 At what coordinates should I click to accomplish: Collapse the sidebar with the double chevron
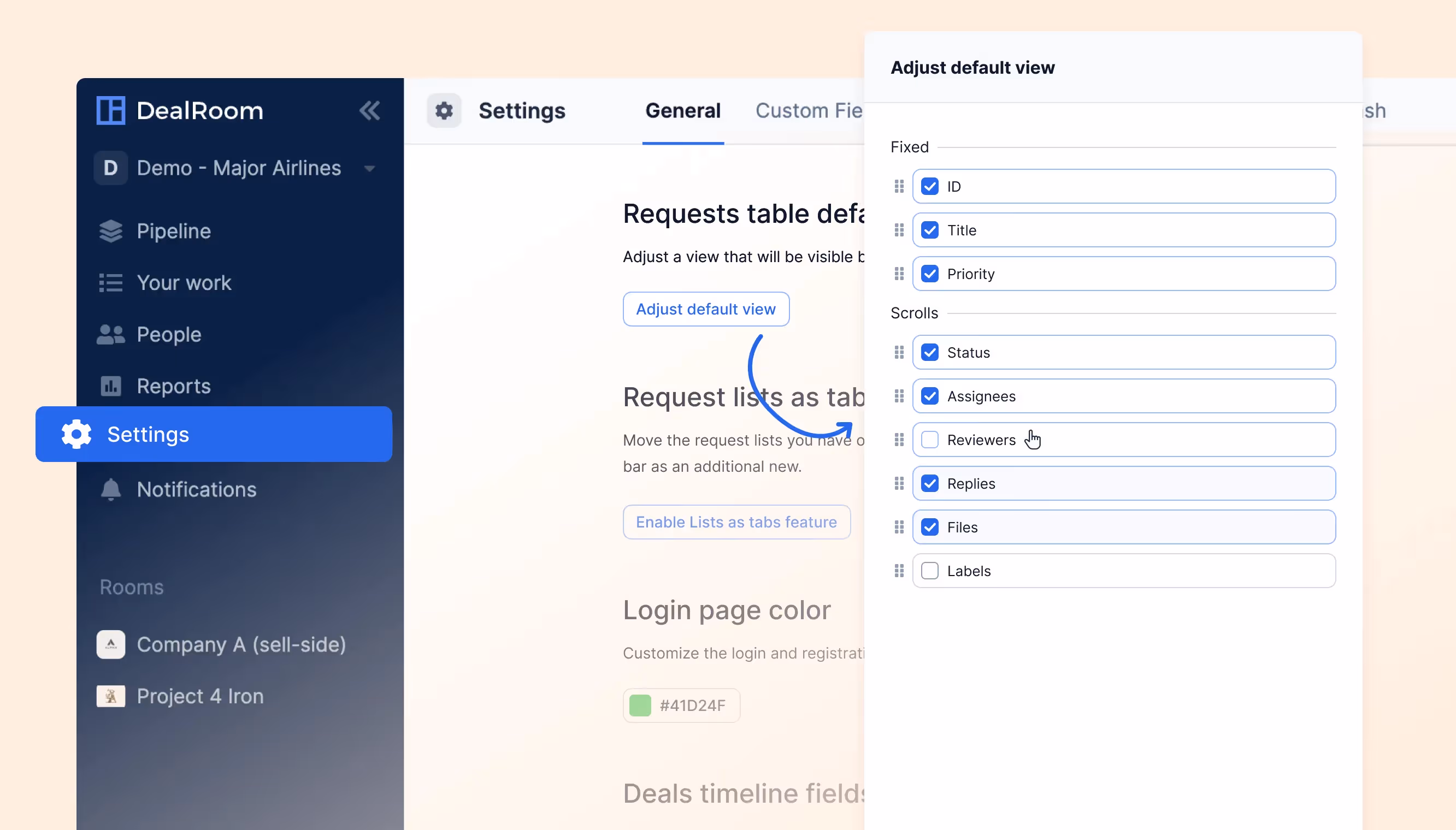pos(370,110)
